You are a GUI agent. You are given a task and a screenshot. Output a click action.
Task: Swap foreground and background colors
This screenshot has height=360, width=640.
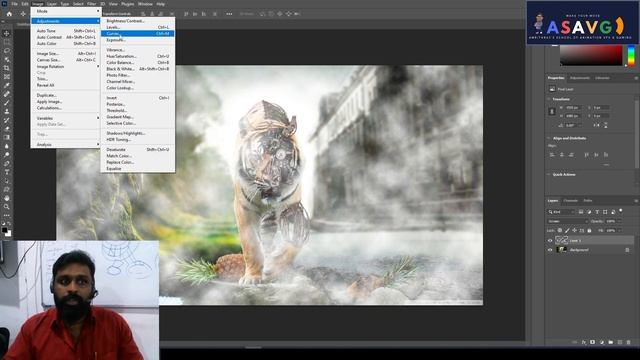click(9, 224)
